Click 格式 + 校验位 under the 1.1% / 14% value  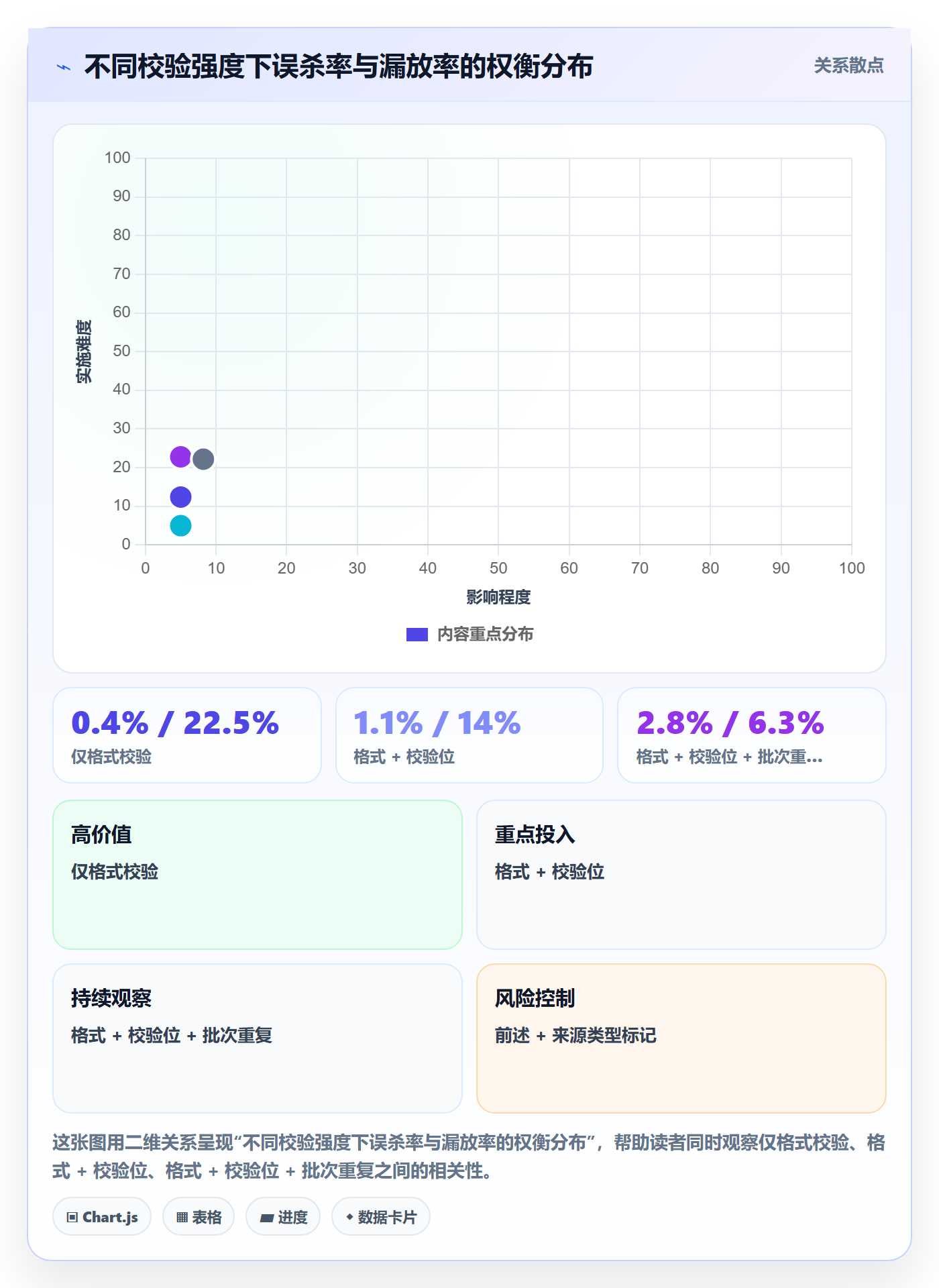[404, 757]
